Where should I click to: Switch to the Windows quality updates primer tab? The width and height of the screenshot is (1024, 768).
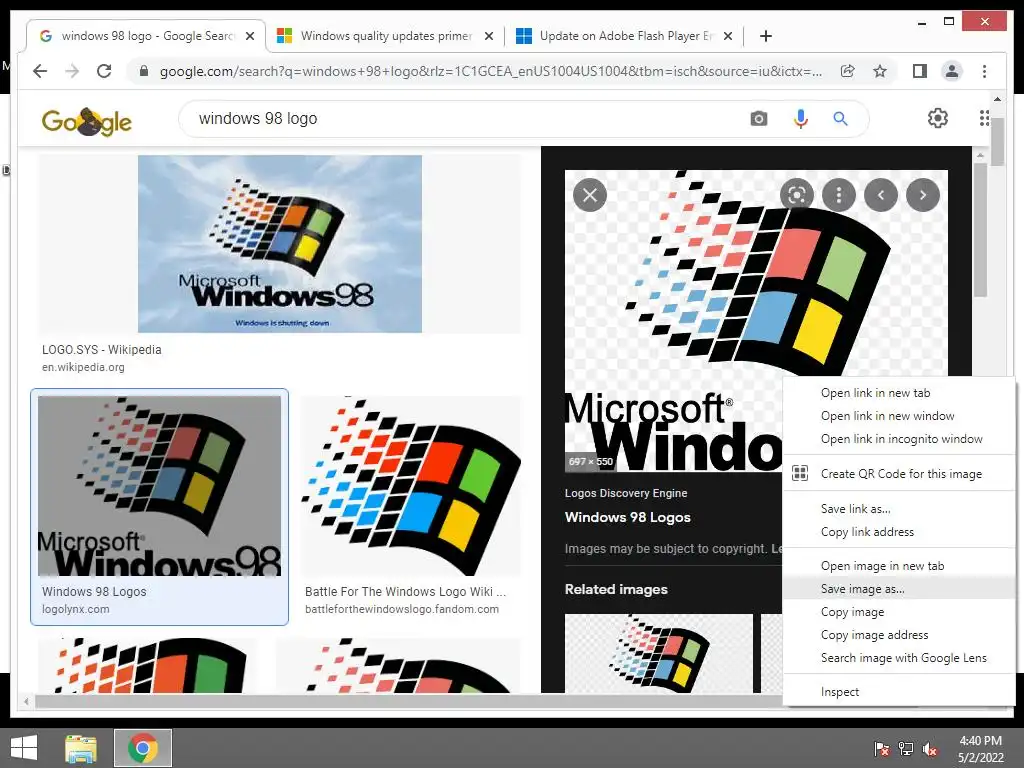(x=386, y=36)
